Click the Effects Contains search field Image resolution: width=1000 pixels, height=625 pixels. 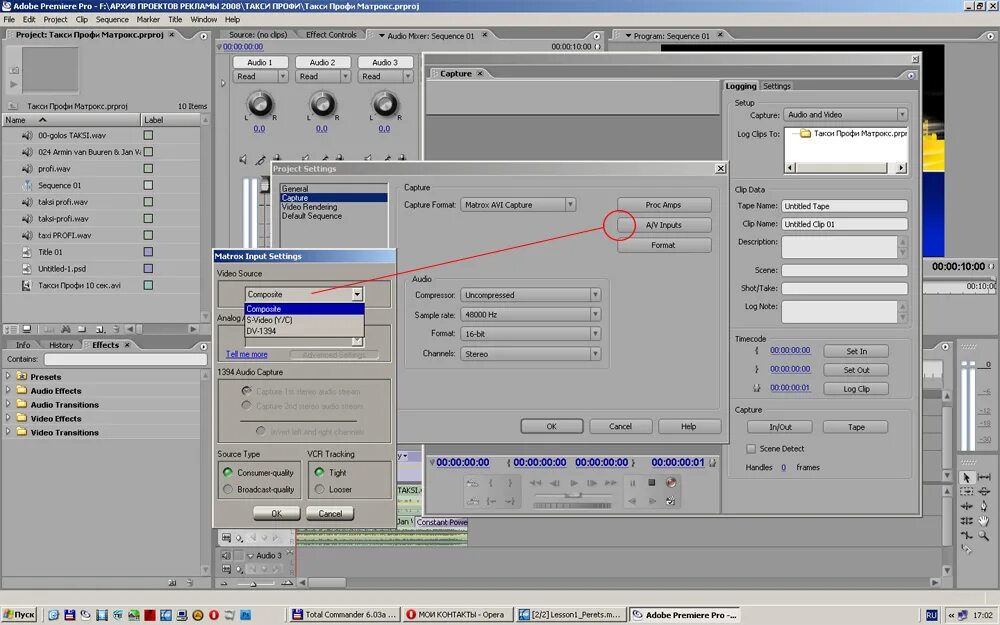pos(125,359)
